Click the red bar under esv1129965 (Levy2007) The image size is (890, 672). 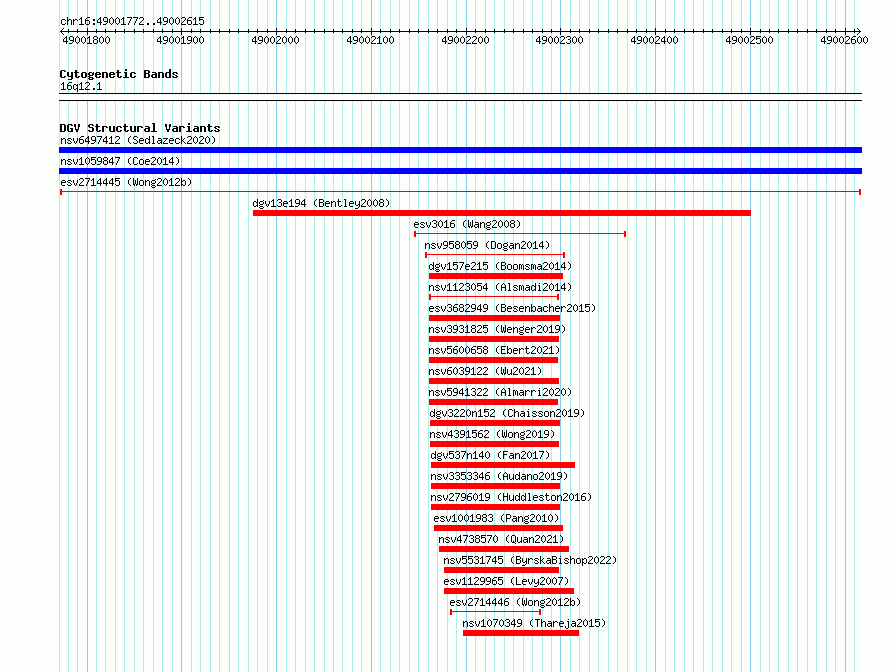coord(509,591)
